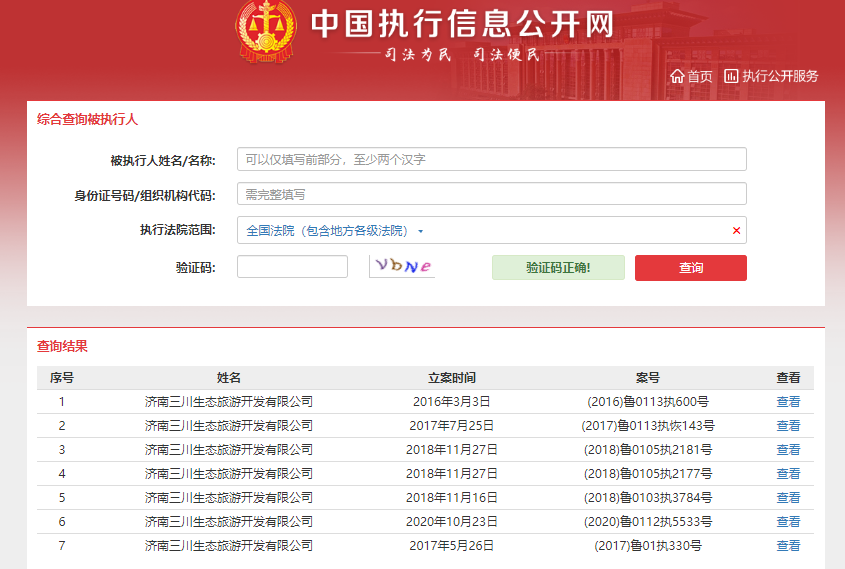Click 查看 for case (2017)鲁0113执恢143号
The height and width of the screenshot is (569, 845).
point(788,426)
